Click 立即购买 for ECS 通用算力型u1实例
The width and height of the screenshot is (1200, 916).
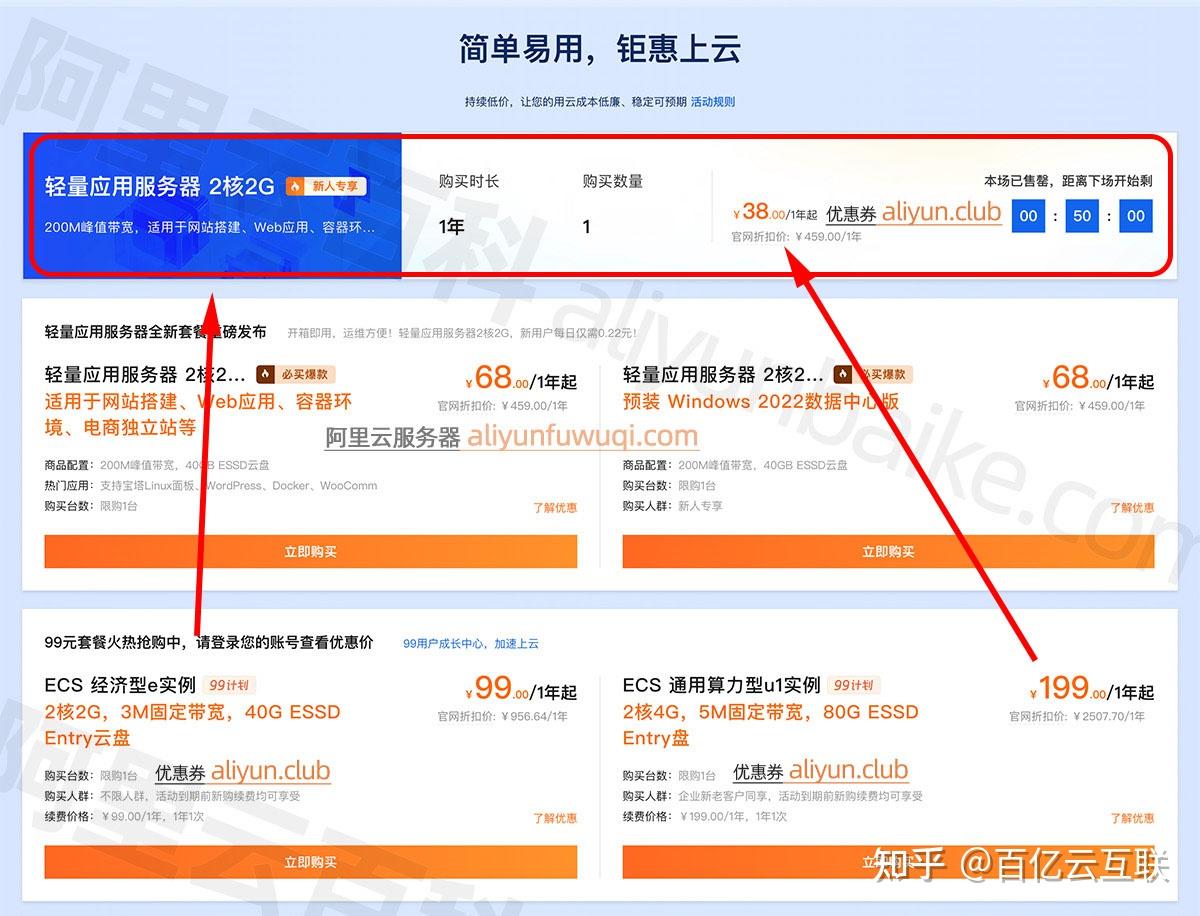[888, 862]
